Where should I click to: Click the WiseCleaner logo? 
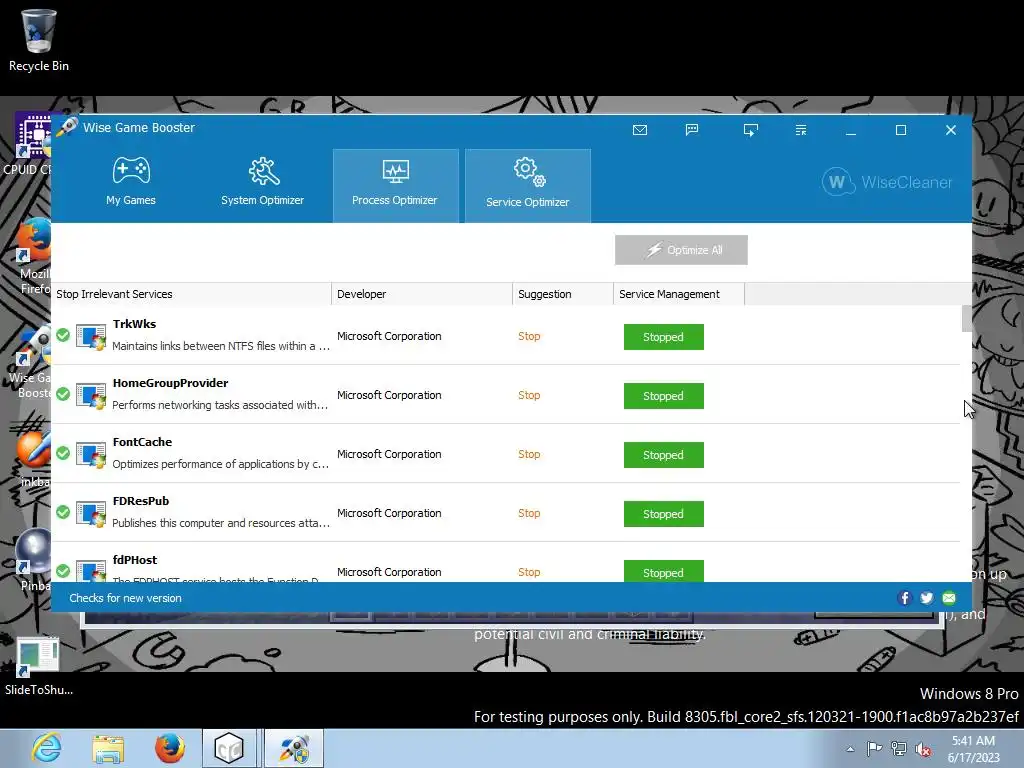(887, 182)
